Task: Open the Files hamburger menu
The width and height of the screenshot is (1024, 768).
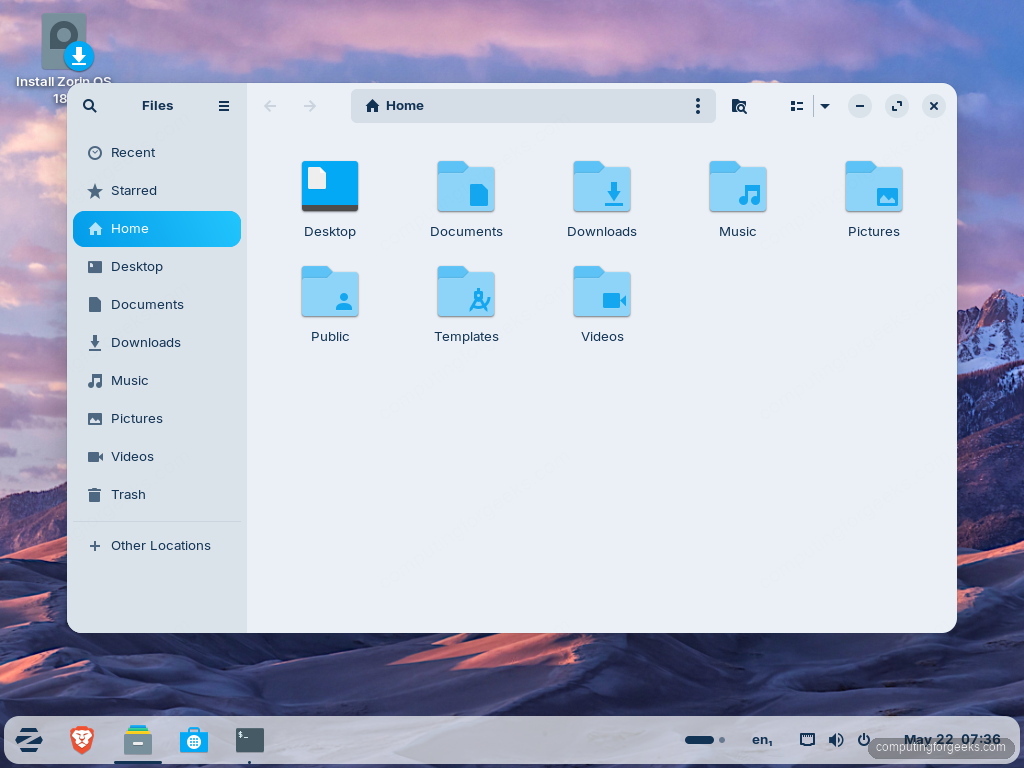Action: (x=223, y=106)
